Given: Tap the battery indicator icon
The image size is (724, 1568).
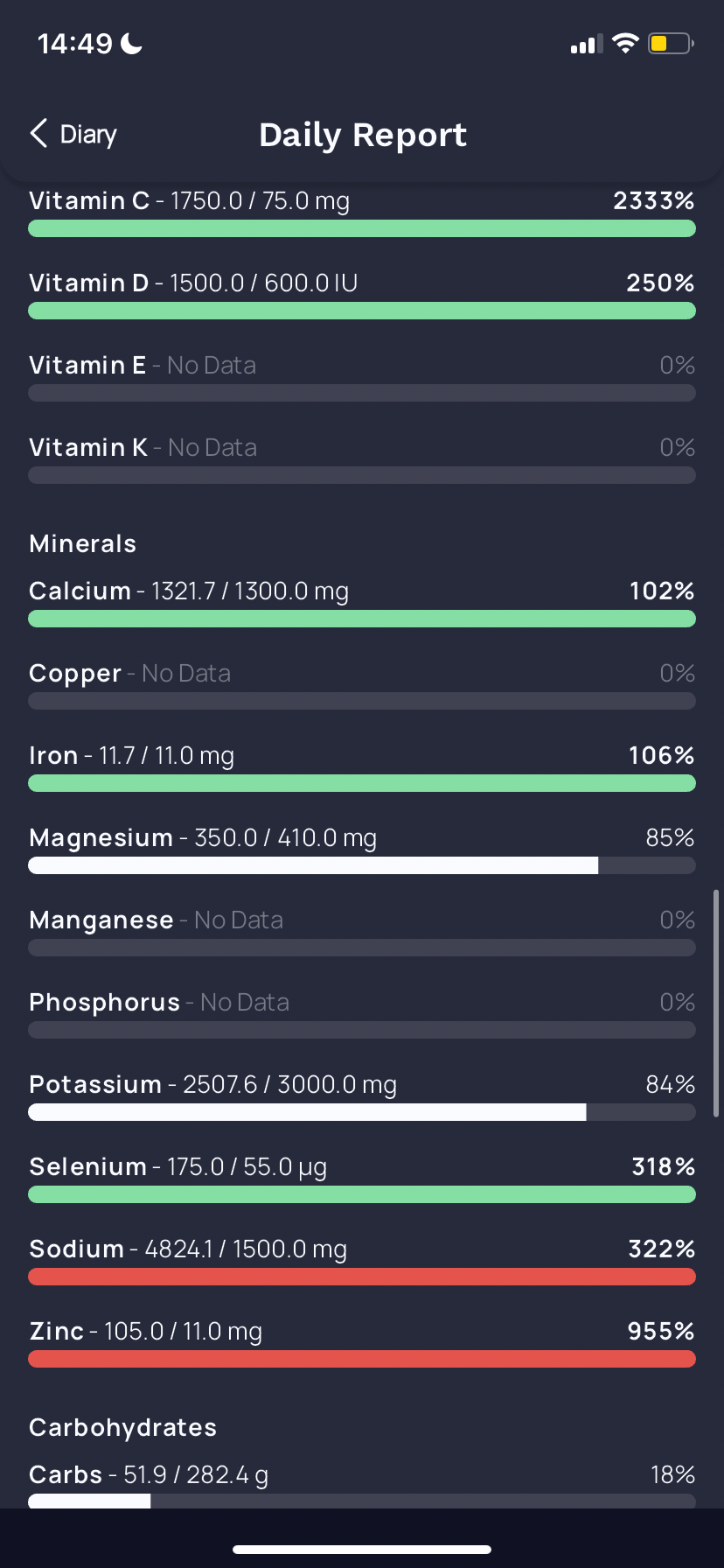Looking at the screenshot, I should tap(671, 43).
